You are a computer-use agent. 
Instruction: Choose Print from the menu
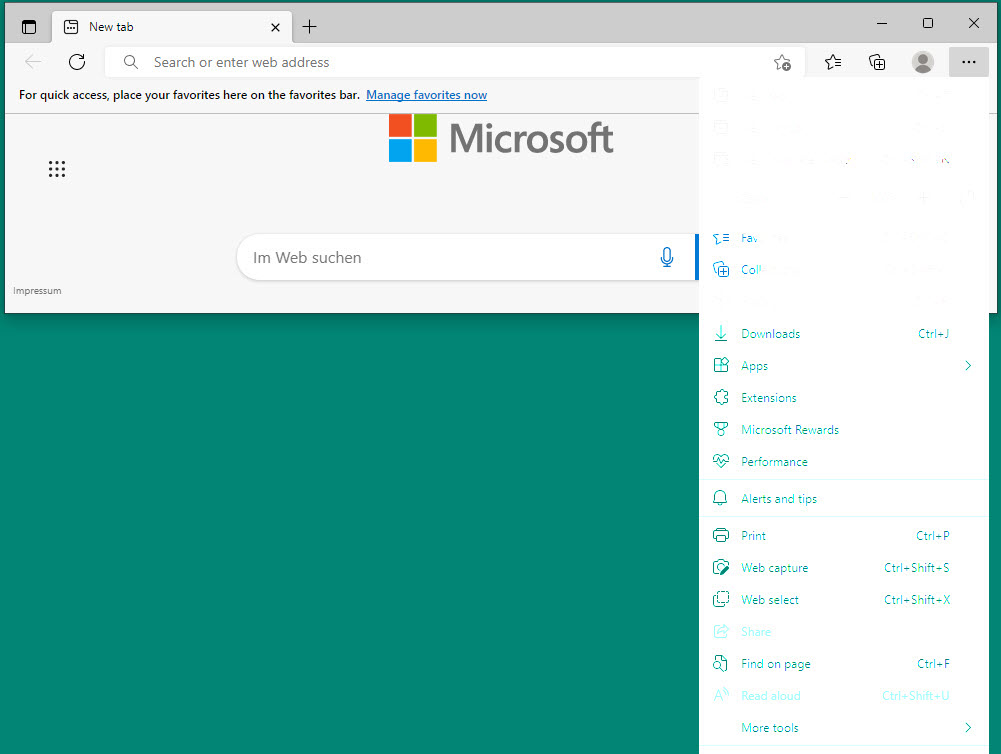point(843,536)
